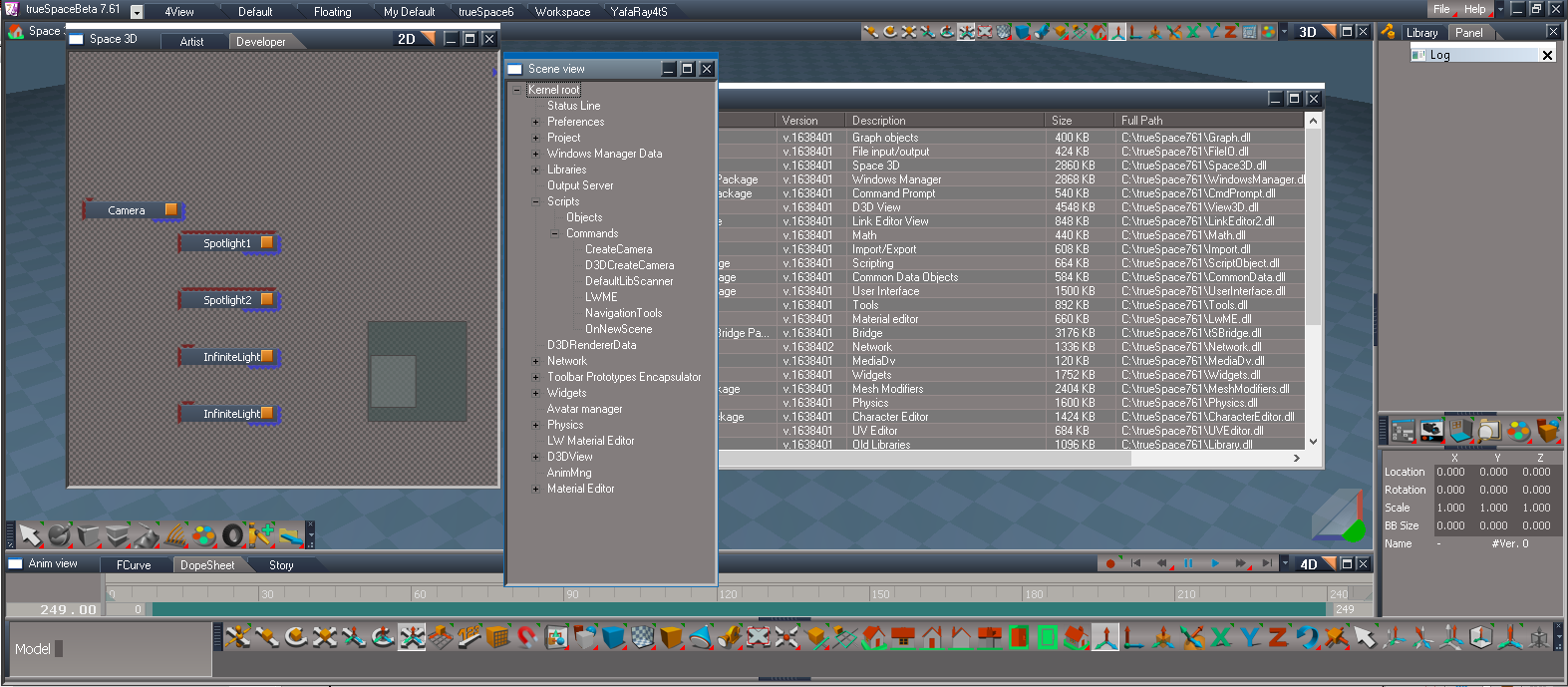Open the Story tab in Anim view
The height and width of the screenshot is (687, 1568).
[281, 564]
